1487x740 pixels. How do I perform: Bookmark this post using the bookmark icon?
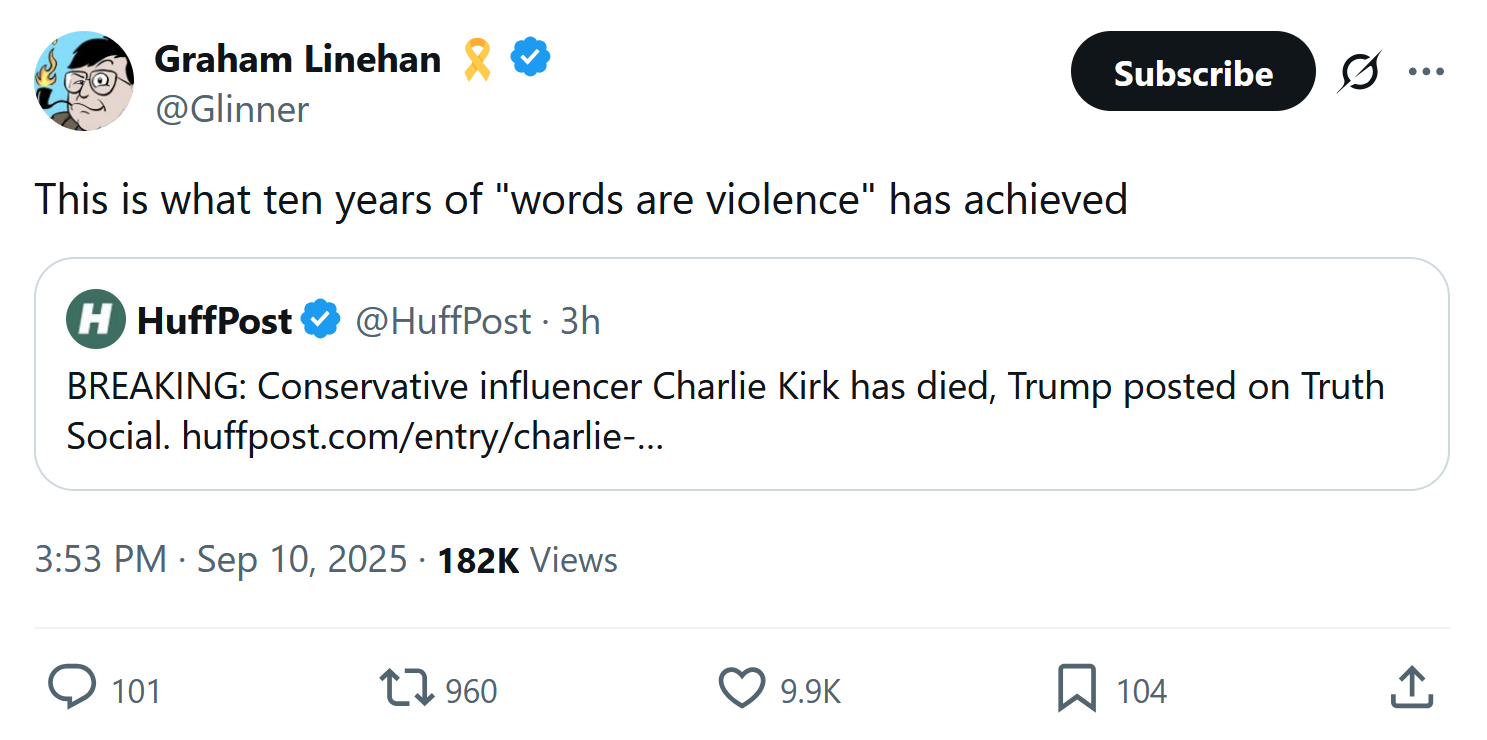pyautogui.click(x=1077, y=688)
